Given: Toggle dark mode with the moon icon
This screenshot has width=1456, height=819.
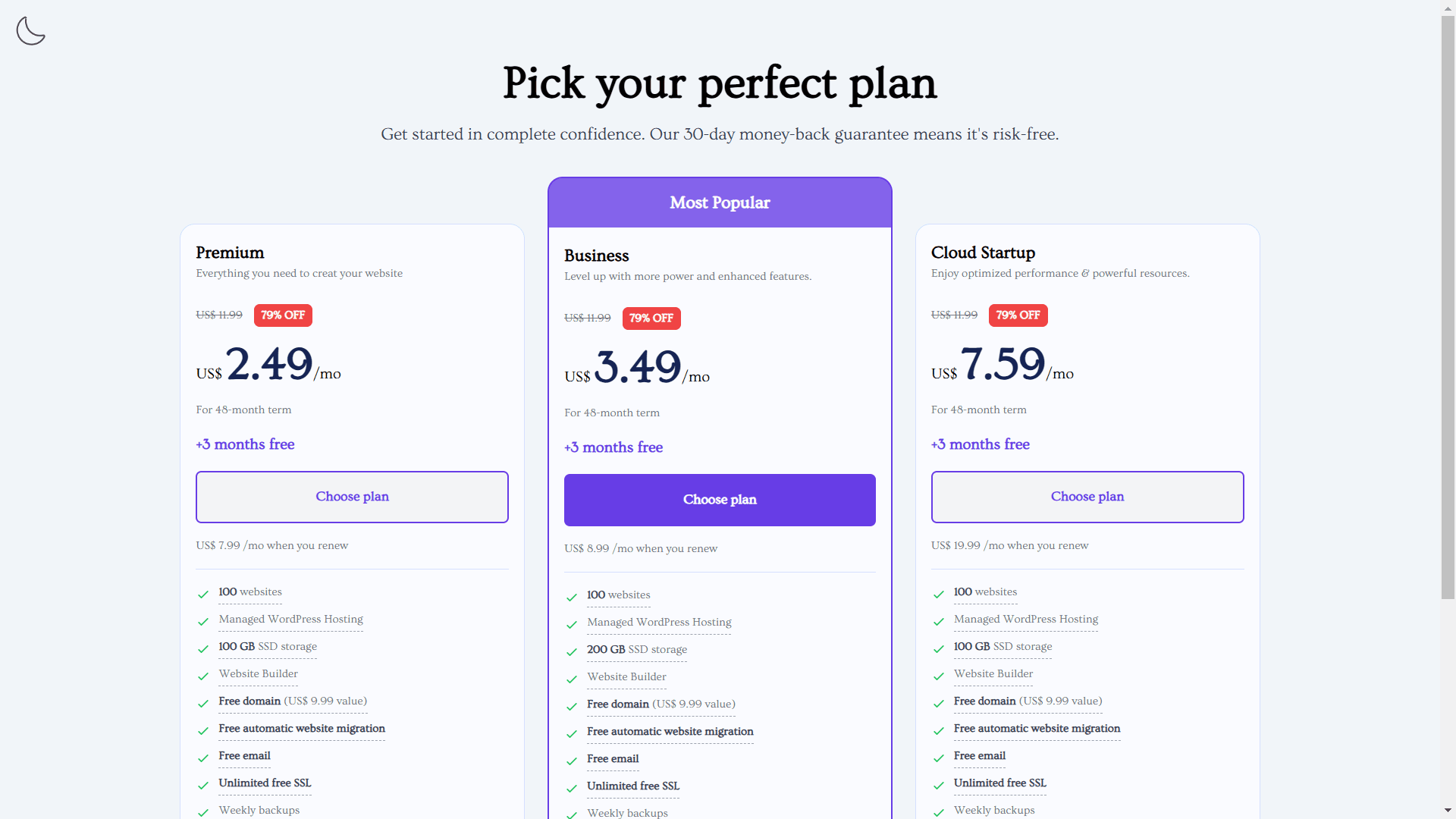Looking at the screenshot, I should (x=30, y=30).
